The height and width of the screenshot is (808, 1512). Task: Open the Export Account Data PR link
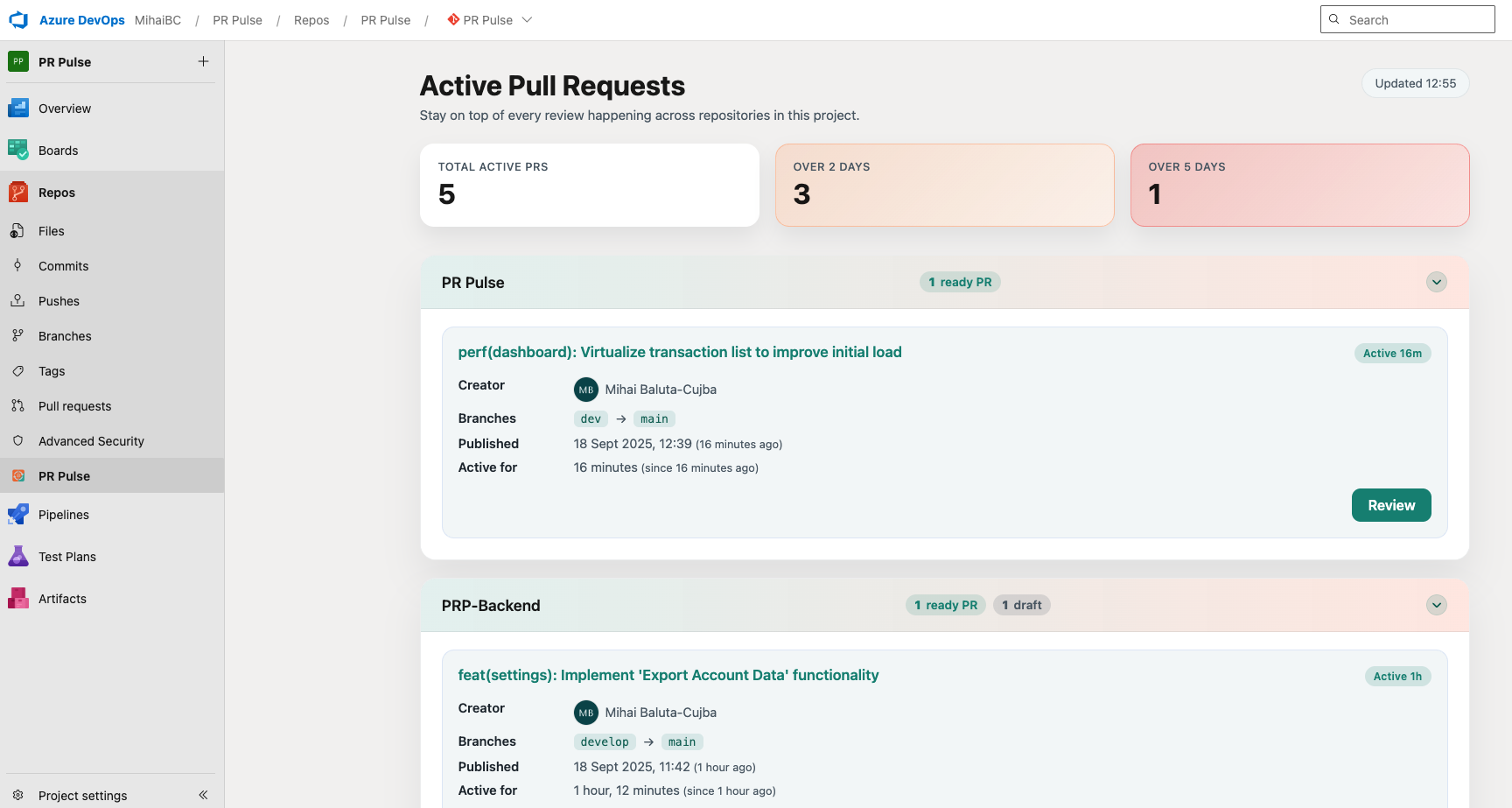668,675
